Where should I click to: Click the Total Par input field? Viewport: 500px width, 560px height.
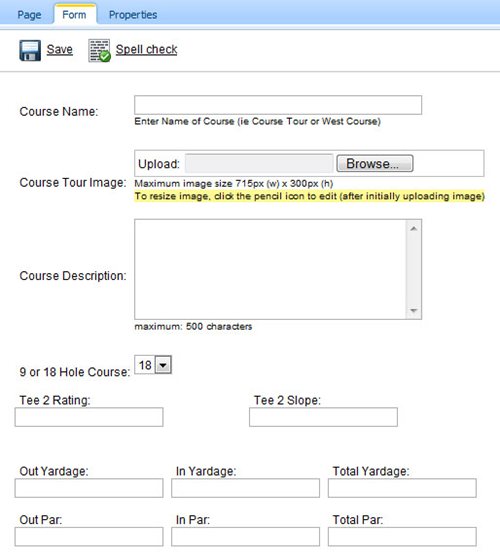click(x=402, y=536)
